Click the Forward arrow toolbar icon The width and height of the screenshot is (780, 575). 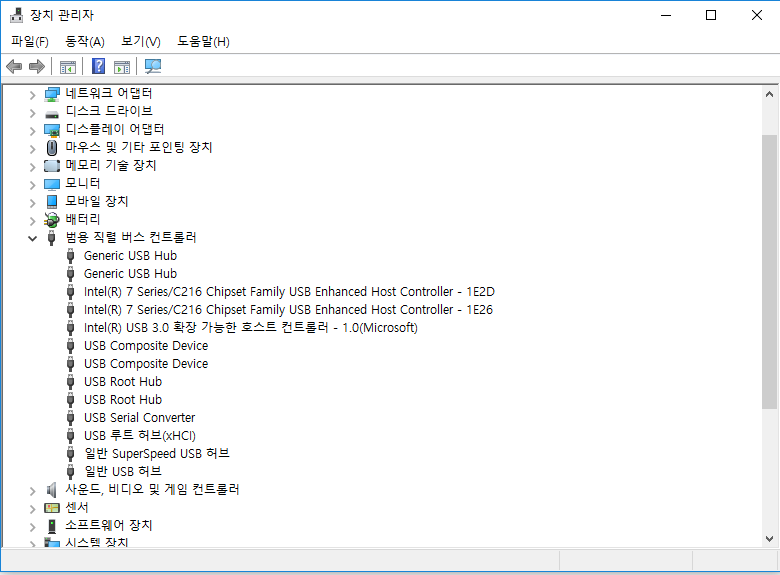(x=37, y=66)
